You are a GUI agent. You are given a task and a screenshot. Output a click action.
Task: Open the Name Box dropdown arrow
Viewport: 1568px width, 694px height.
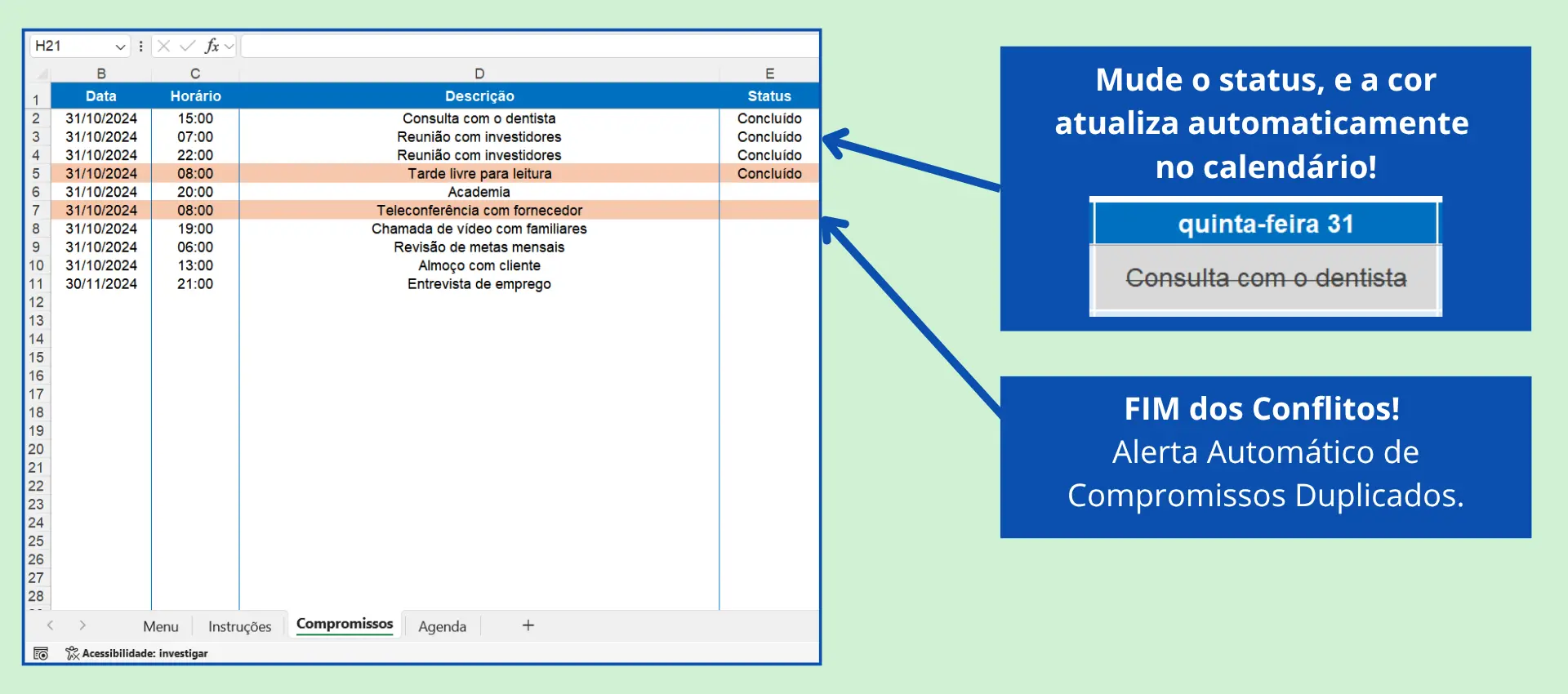120,47
